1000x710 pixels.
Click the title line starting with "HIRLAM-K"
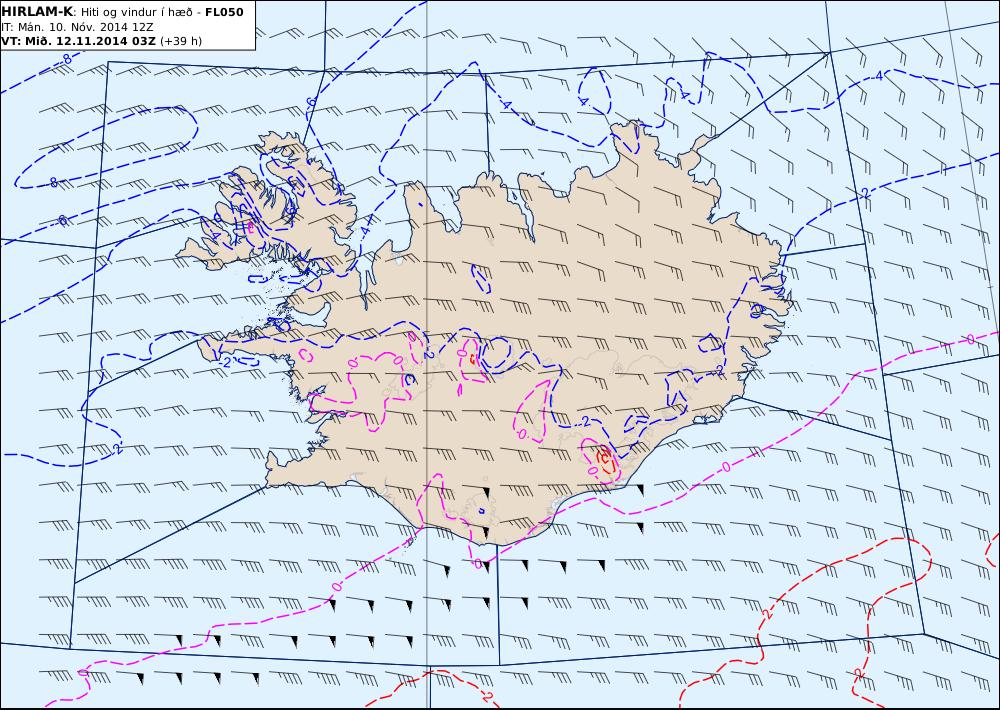coord(122,12)
